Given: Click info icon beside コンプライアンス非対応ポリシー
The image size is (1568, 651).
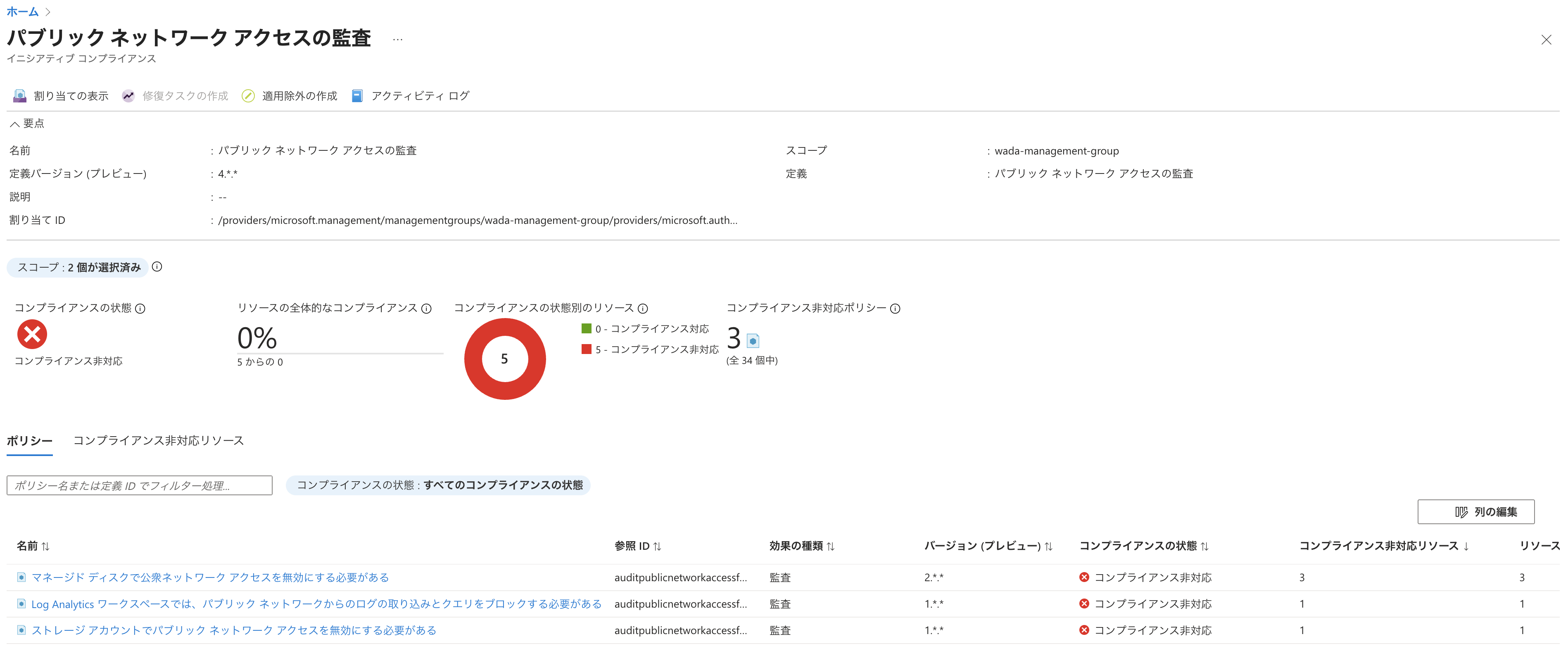Looking at the screenshot, I should click(x=895, y=308).
